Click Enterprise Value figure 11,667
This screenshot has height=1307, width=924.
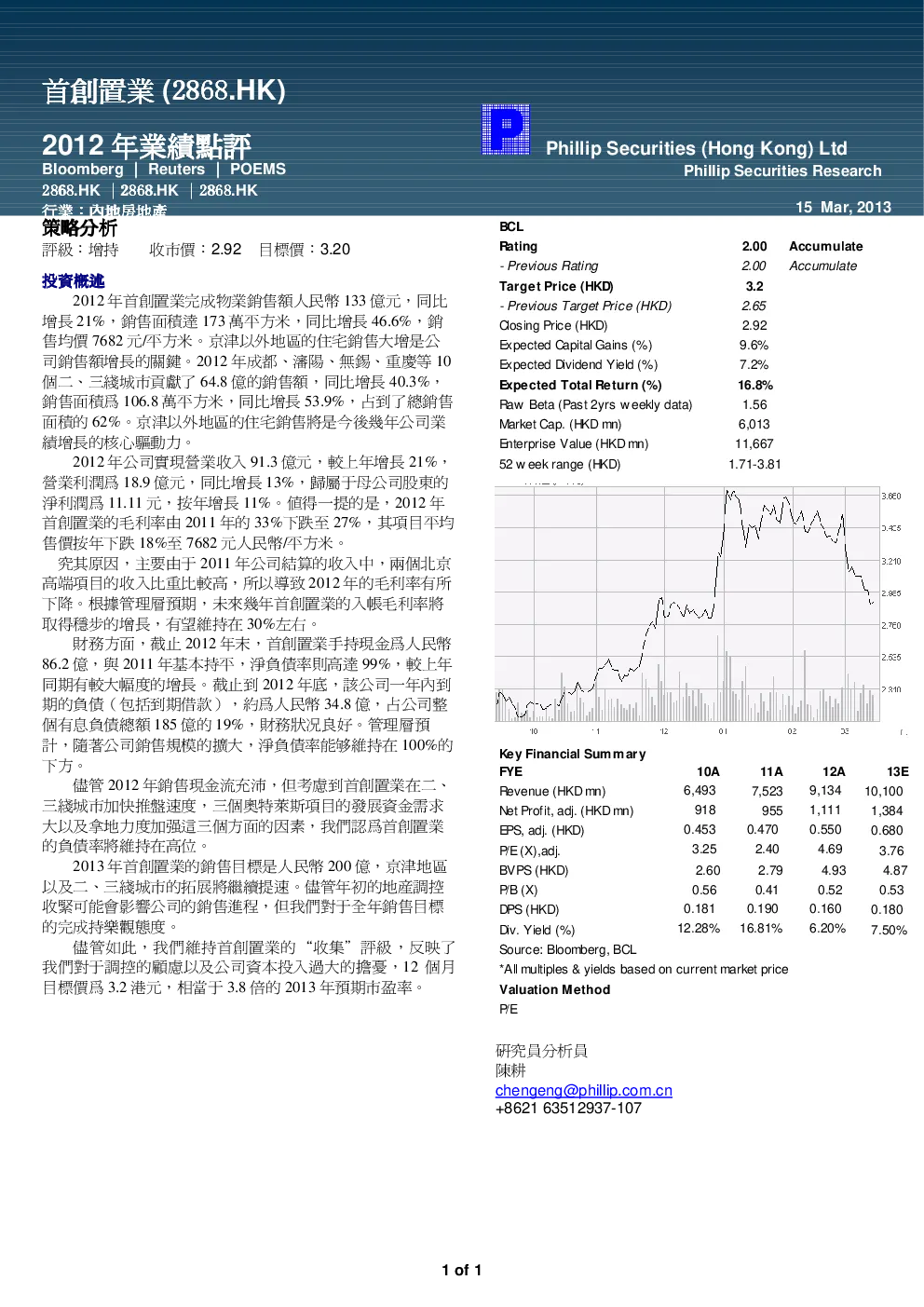coord(754,444)
